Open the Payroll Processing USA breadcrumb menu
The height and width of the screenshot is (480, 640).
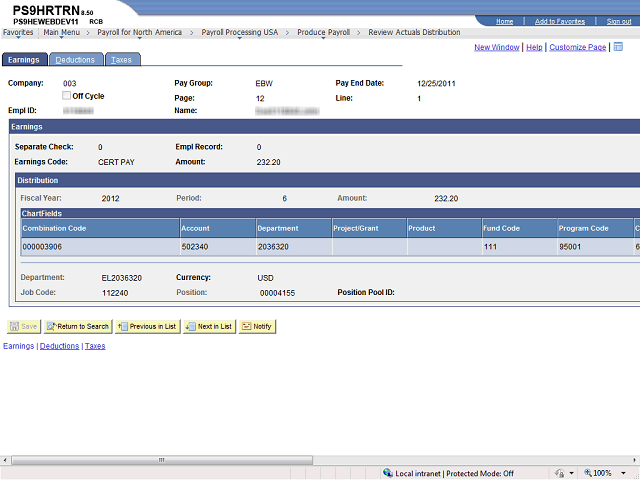pyautogui.click(x=240, y=33)
